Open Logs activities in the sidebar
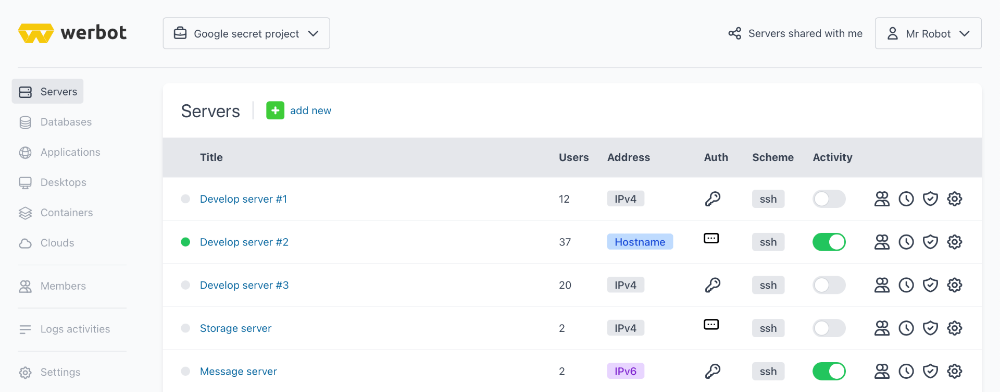1000x392 pixels. tap(64, 329)
